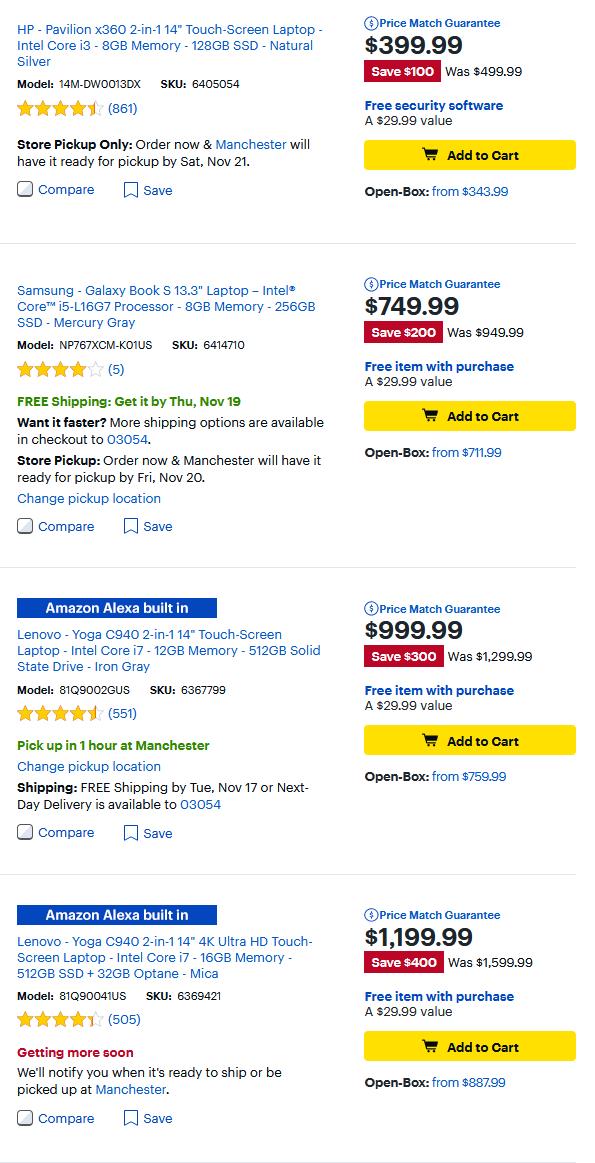The width and height of the screenshot is (595, 1163).
Task: Select Compare checkbox for the $1,199.99 Yoga
Action: pyautogui.click(x=25, y=1118)
